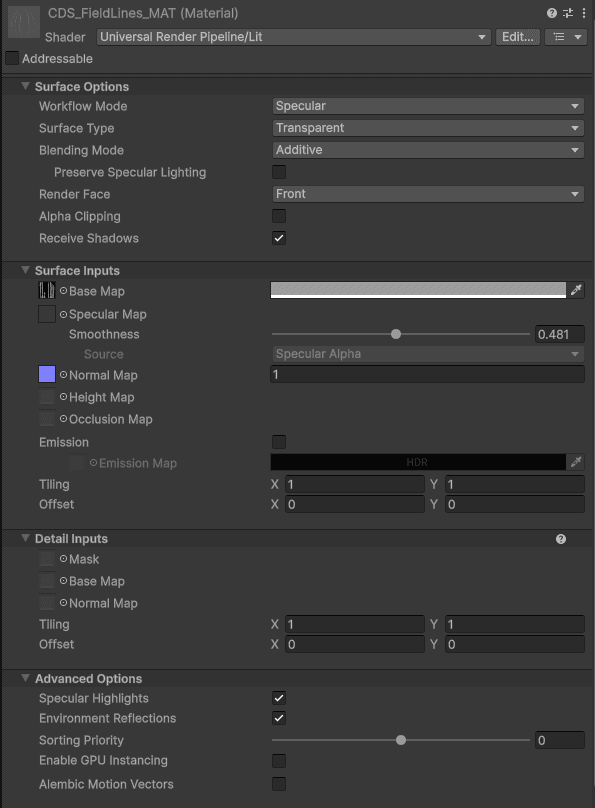Click Detail Inputs Offset X field
The width and height of the screenshot is (595, 808).
point(355,644)
